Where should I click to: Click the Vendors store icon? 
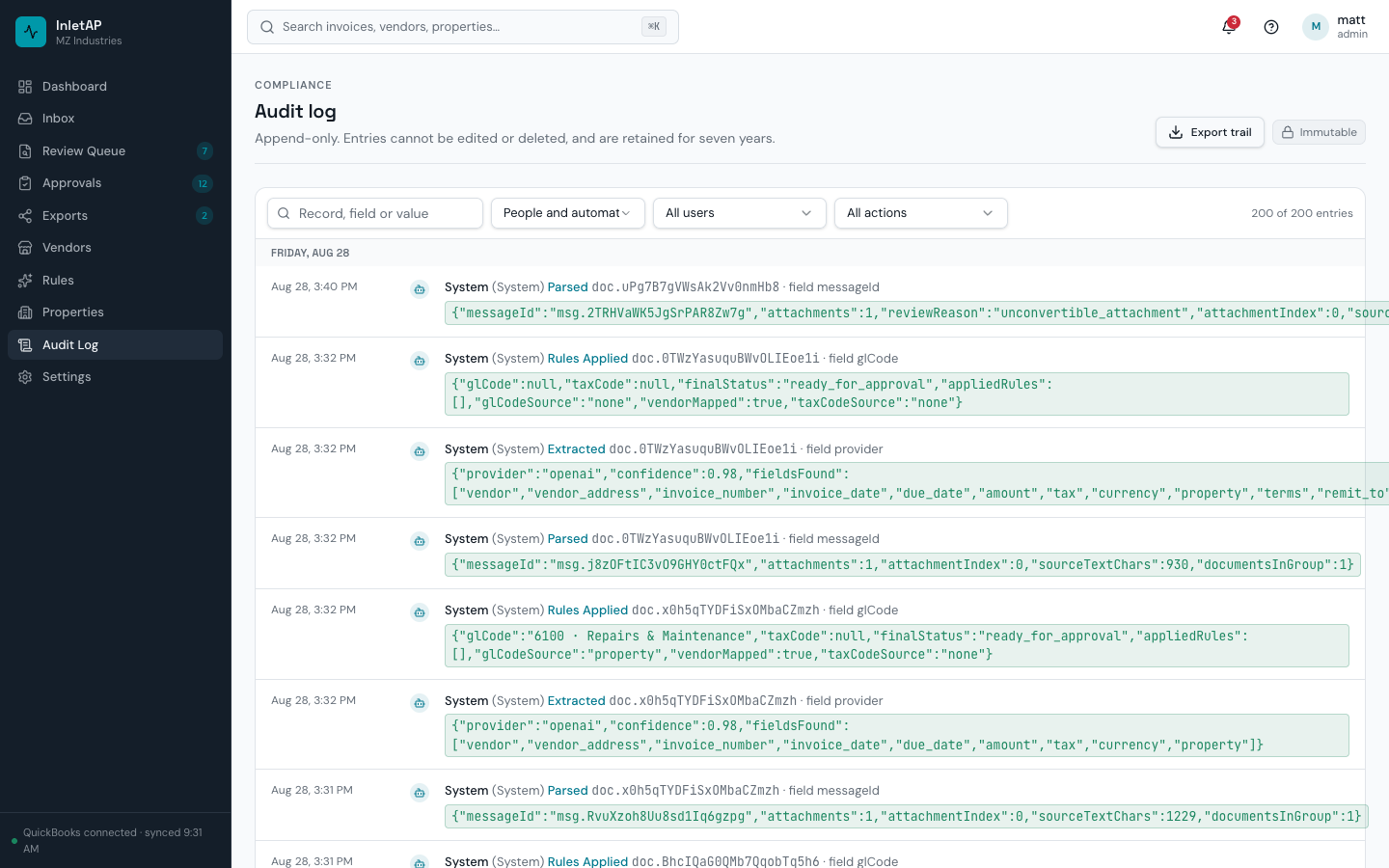tap(25, 248)
